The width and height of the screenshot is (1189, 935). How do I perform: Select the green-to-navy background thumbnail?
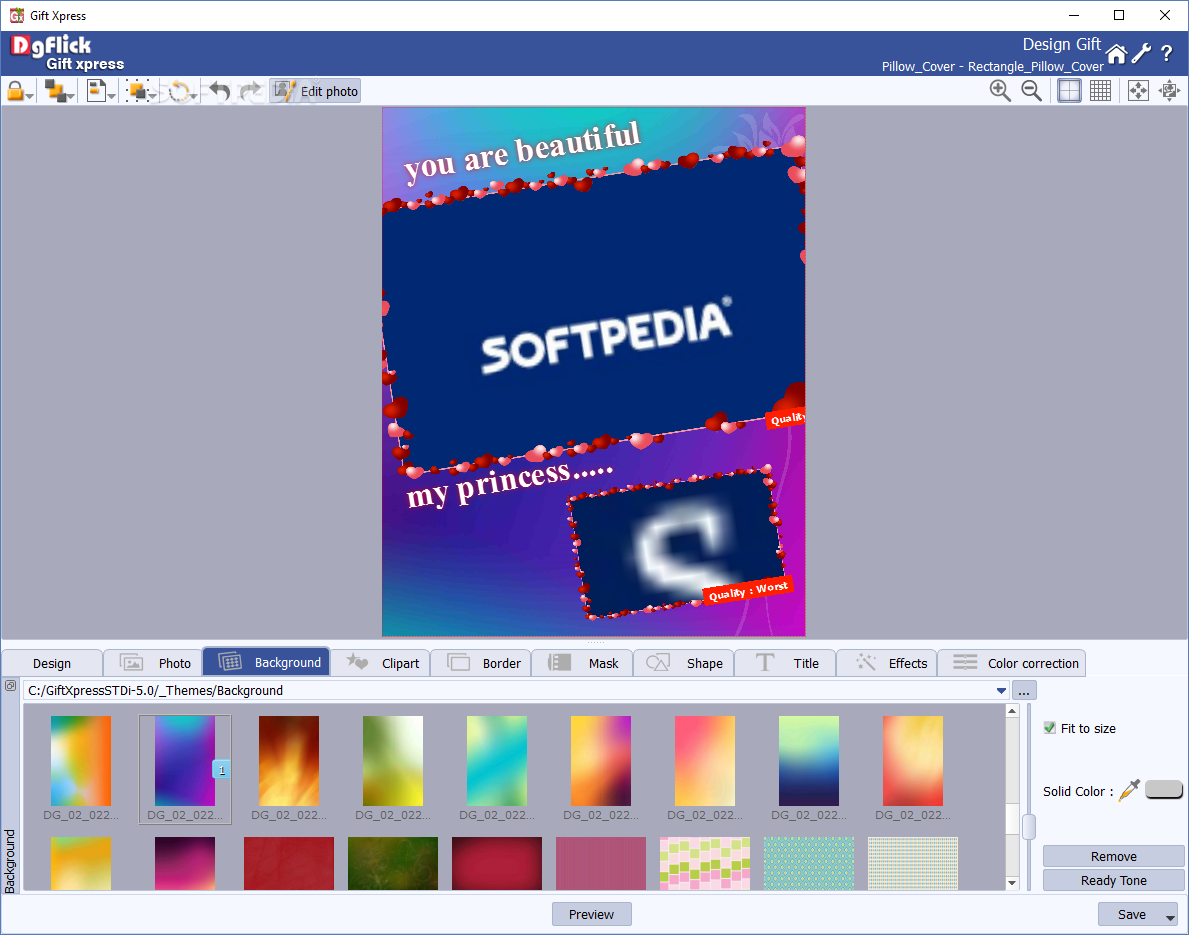pos(808,761)
